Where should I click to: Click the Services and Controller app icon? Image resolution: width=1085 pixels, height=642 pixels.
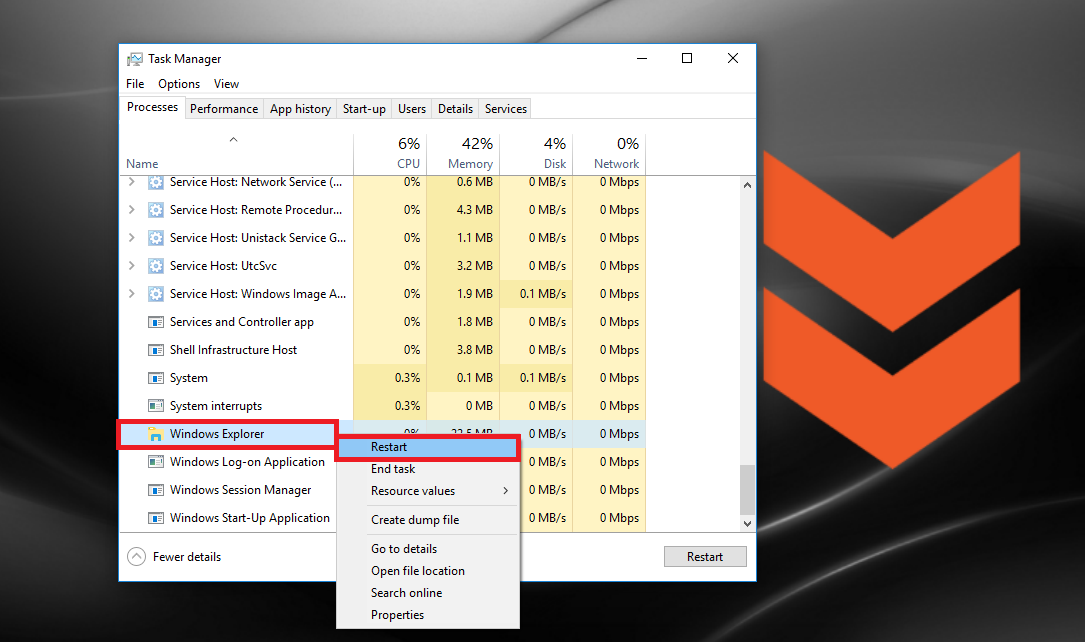156,322
